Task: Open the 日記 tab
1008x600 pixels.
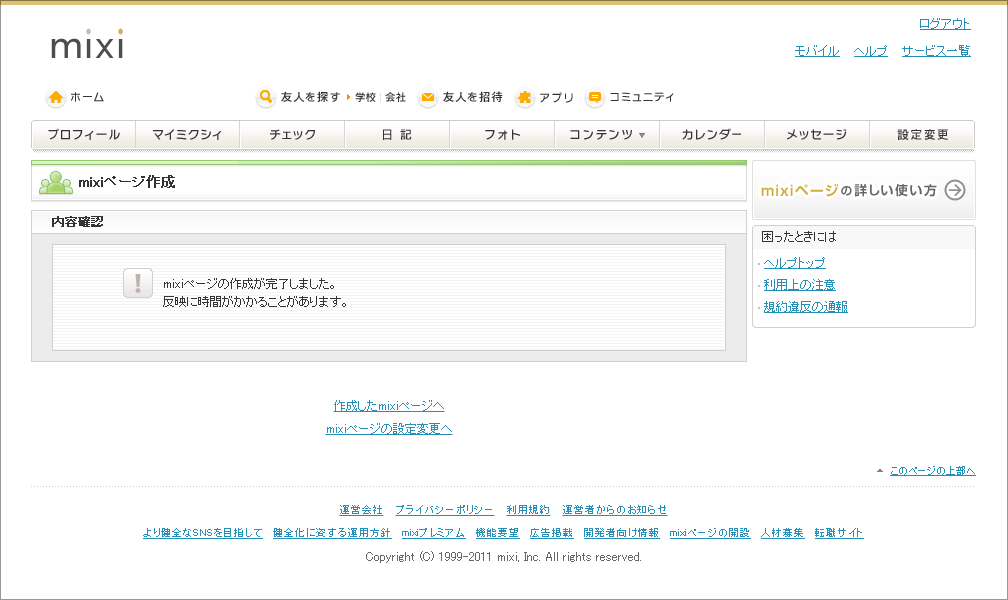Action: click(x=397, y=134)
